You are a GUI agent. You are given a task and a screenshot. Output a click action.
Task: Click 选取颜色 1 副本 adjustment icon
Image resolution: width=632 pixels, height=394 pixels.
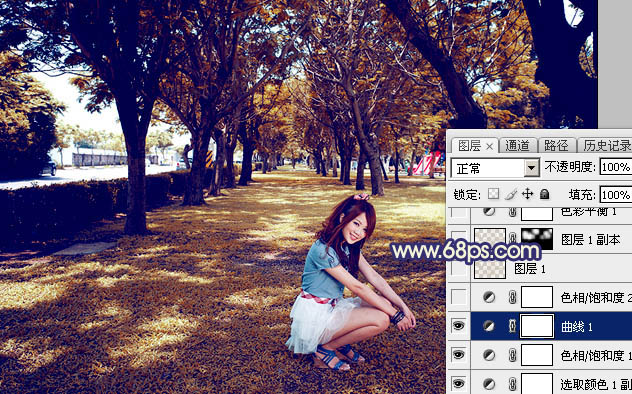pos(489,384)
